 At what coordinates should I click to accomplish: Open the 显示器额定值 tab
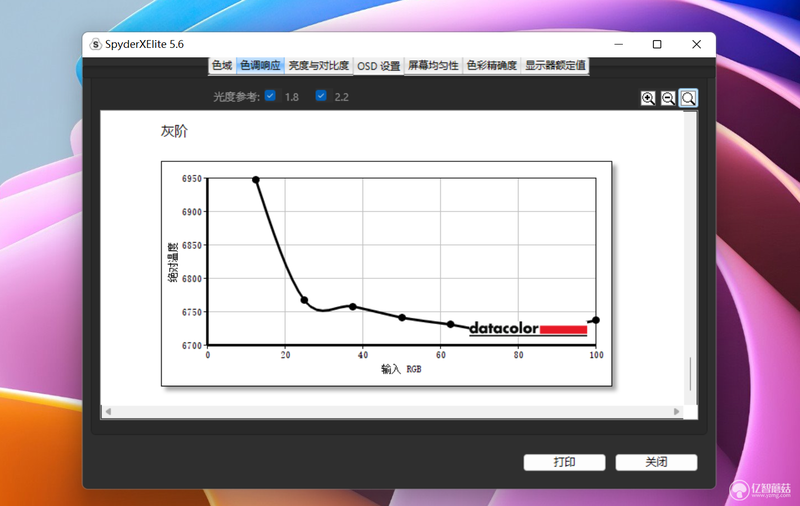click(x=555, y=65)
